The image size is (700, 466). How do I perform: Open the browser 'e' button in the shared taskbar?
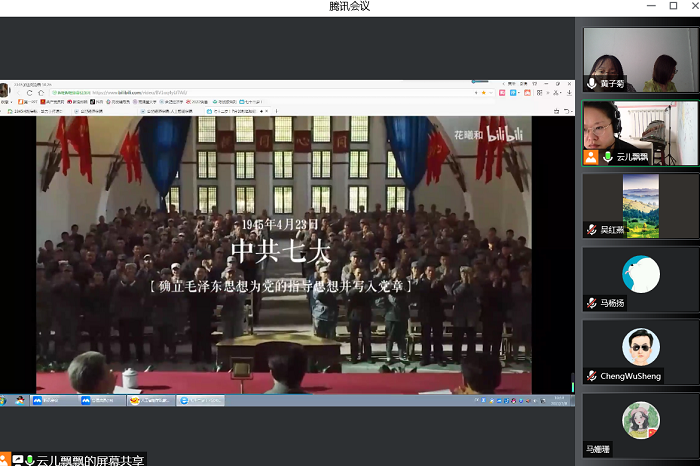pos(200,400)
